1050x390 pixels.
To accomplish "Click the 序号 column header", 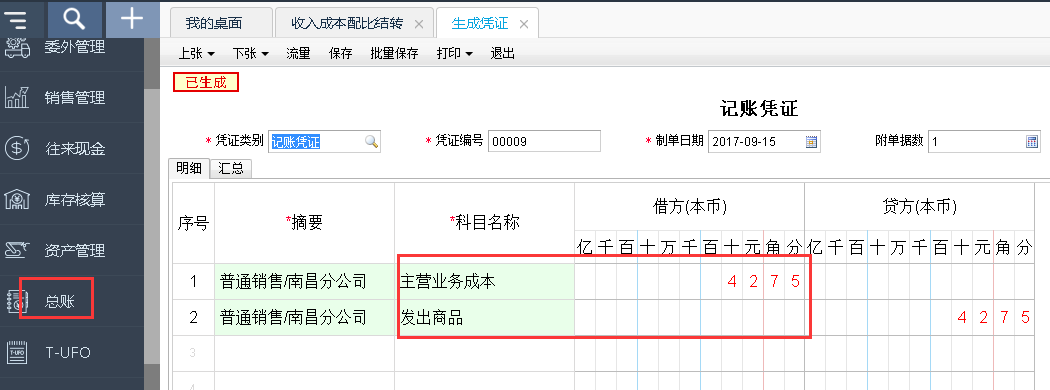I will (194, 223).
